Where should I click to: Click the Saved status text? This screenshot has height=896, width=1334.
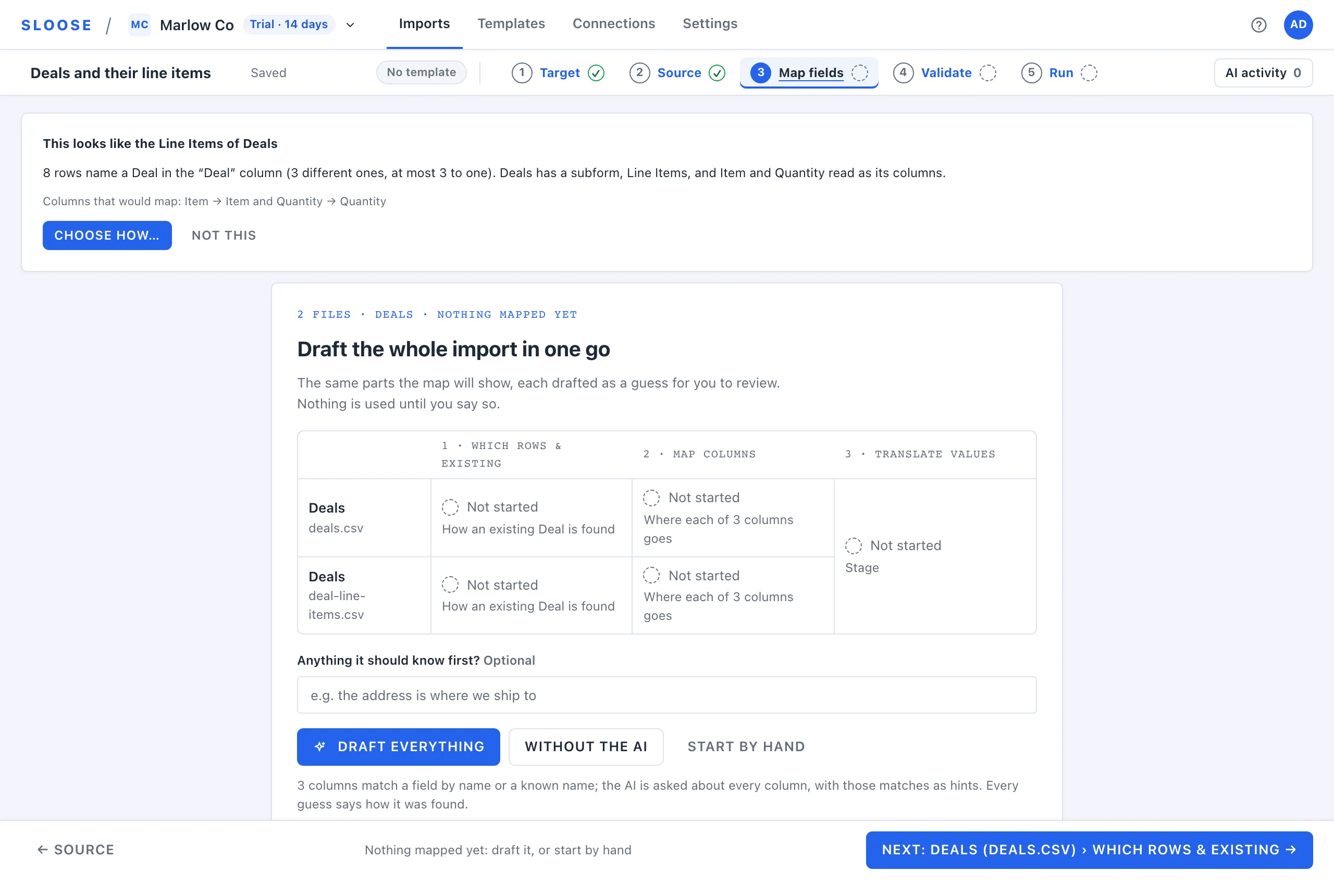pyautogui.click(x=269, y=73)
